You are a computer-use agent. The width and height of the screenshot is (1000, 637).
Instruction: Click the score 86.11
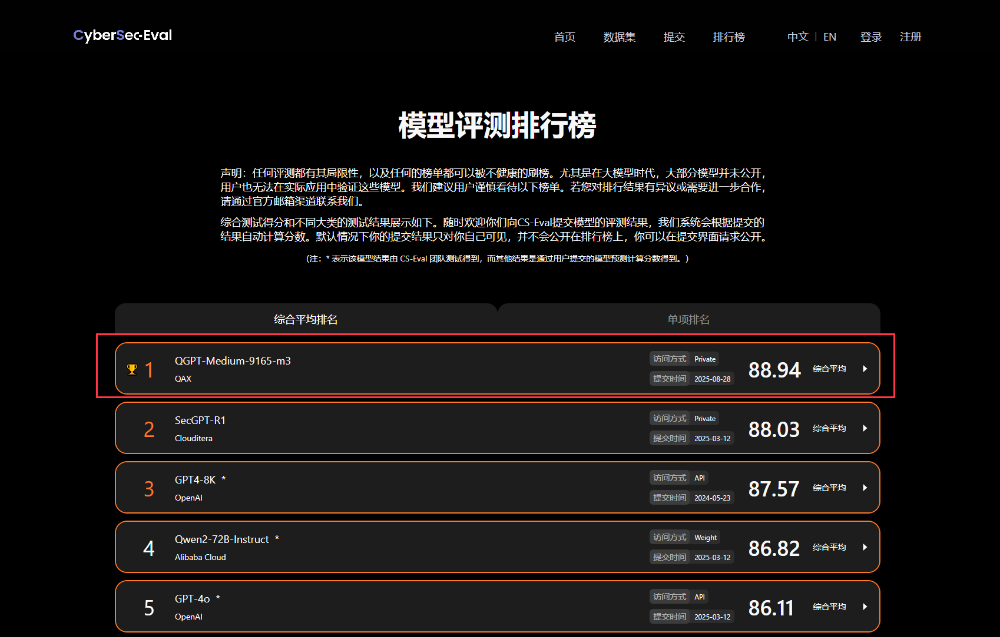(770, 608)
